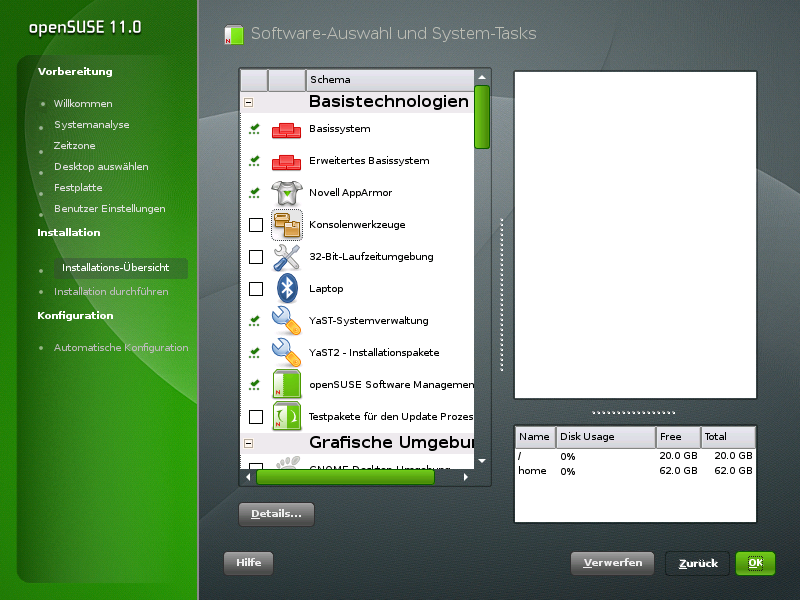The width and height of the screenshot is (800, 600).
Task: Click the Name column header in disk table
Action: [535, 437]
